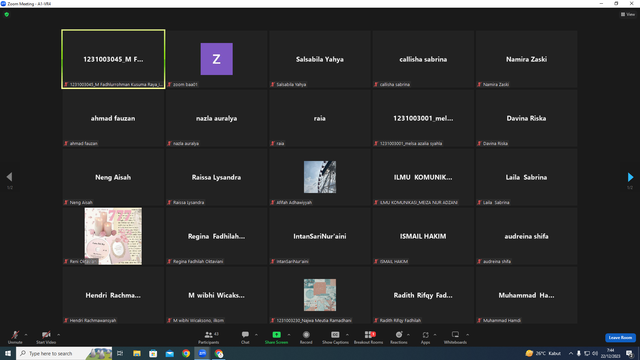Expand reactions options arrow
Viewport: 640px width, 360px height.
(408, 335)
